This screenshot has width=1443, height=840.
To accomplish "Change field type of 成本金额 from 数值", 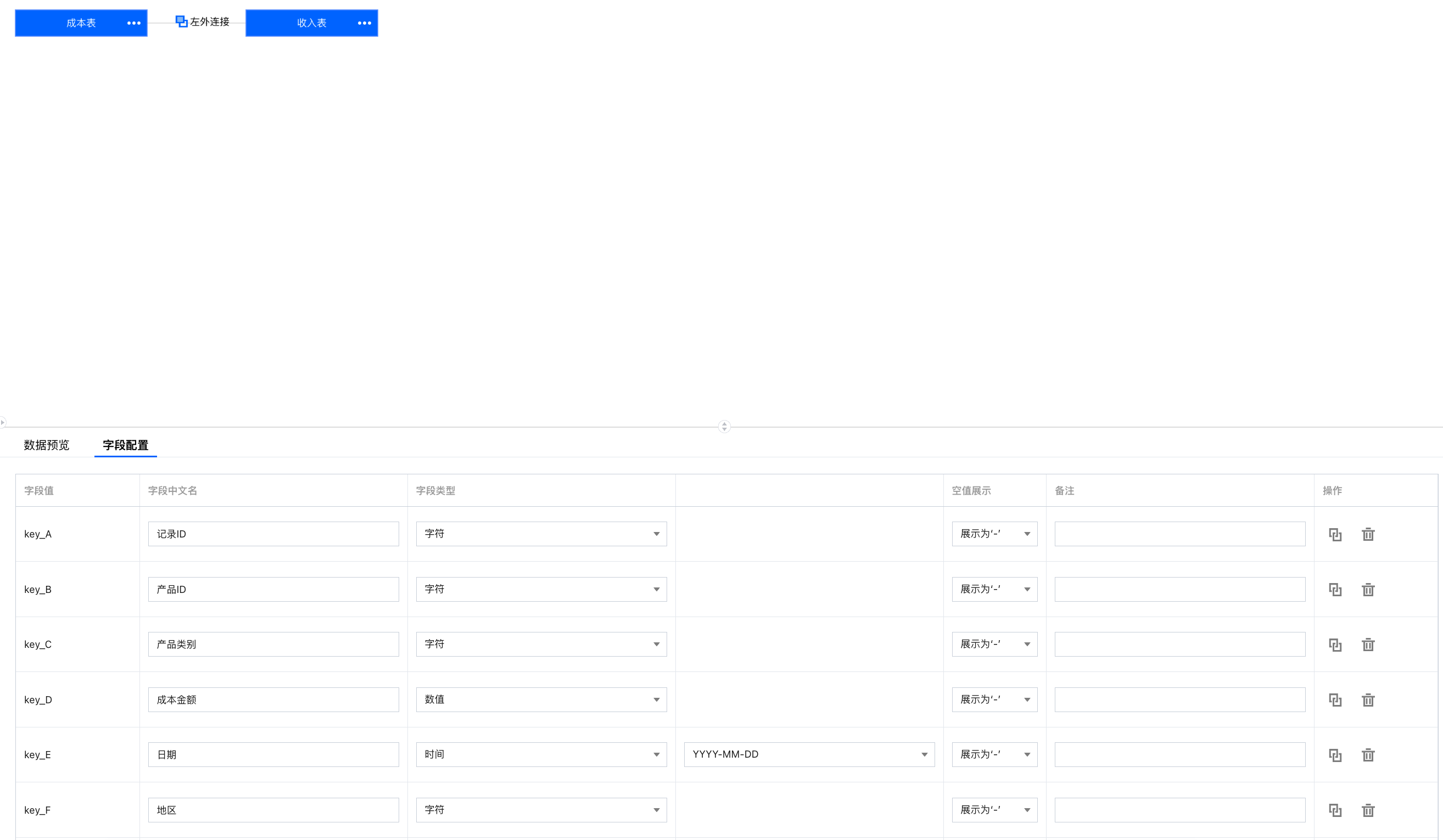I will coord(541,699).
